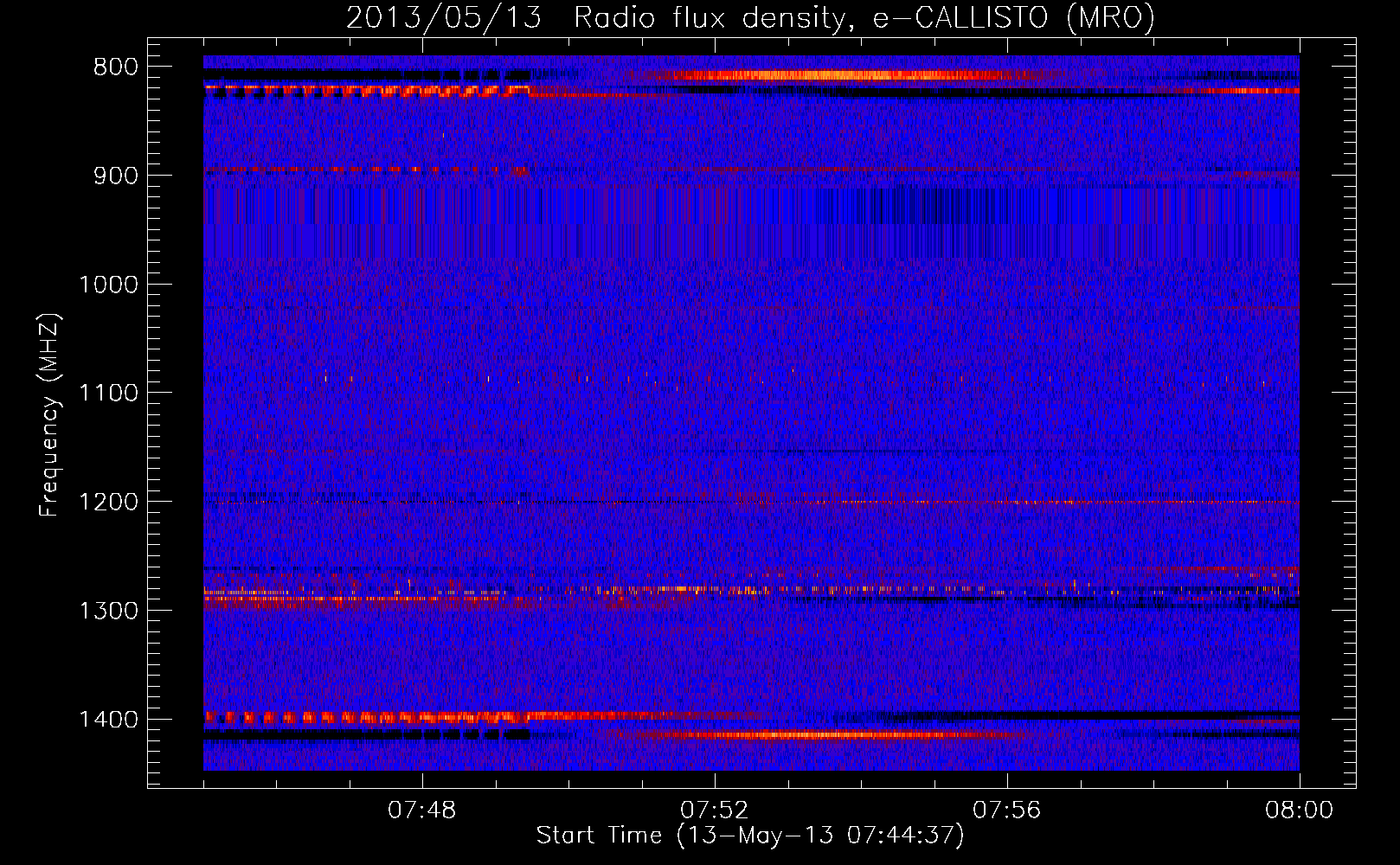Click the 1200 frequency tick label

pos(108,503)
